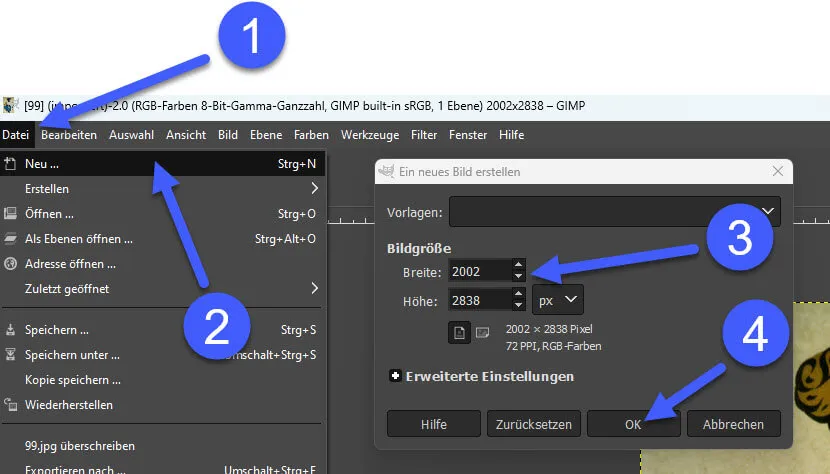The image size is (830, 474).
Task: Click the Adresse öffnen globe icon
Action: point(11,264)
